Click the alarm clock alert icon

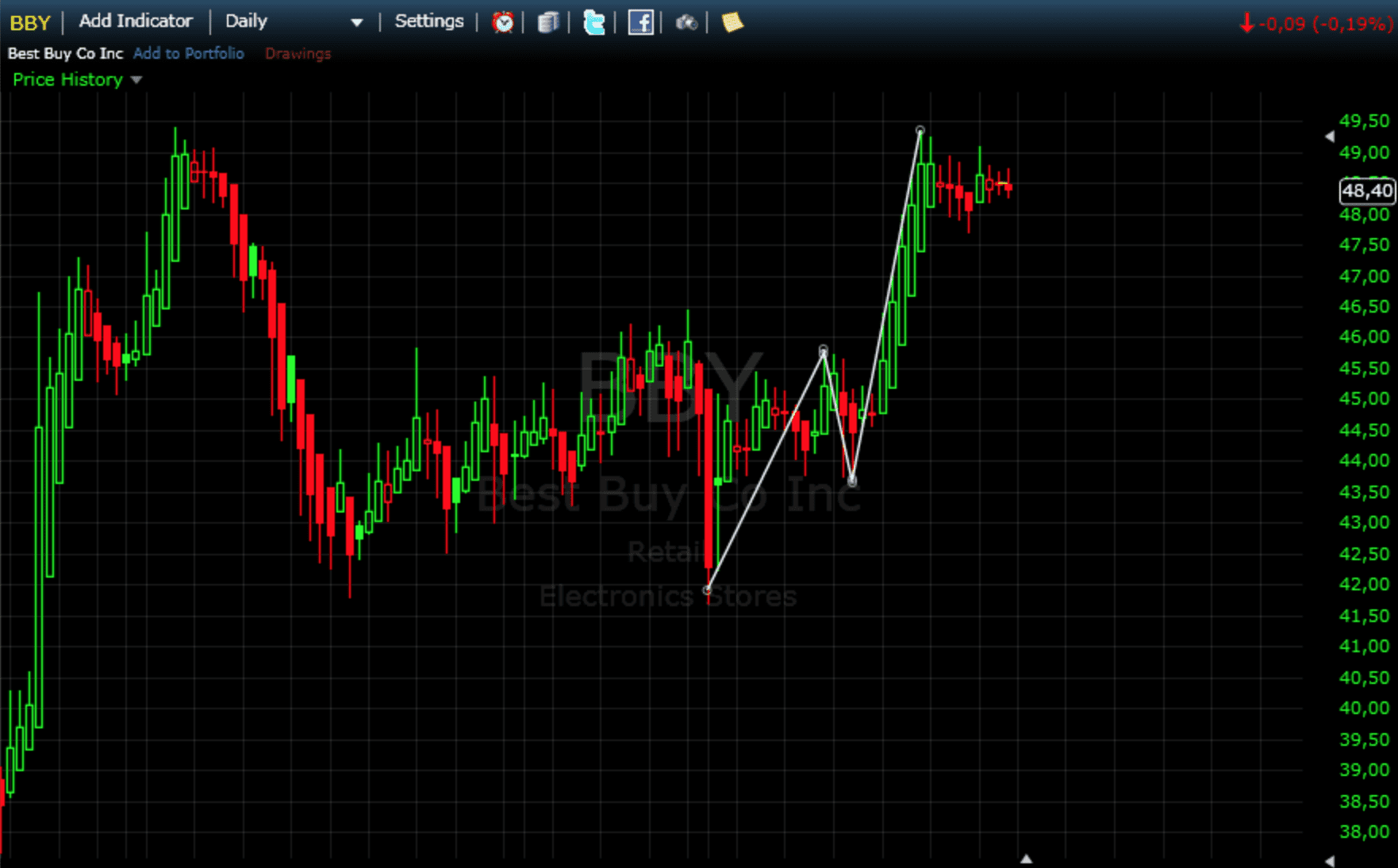(x=503, y=22)
